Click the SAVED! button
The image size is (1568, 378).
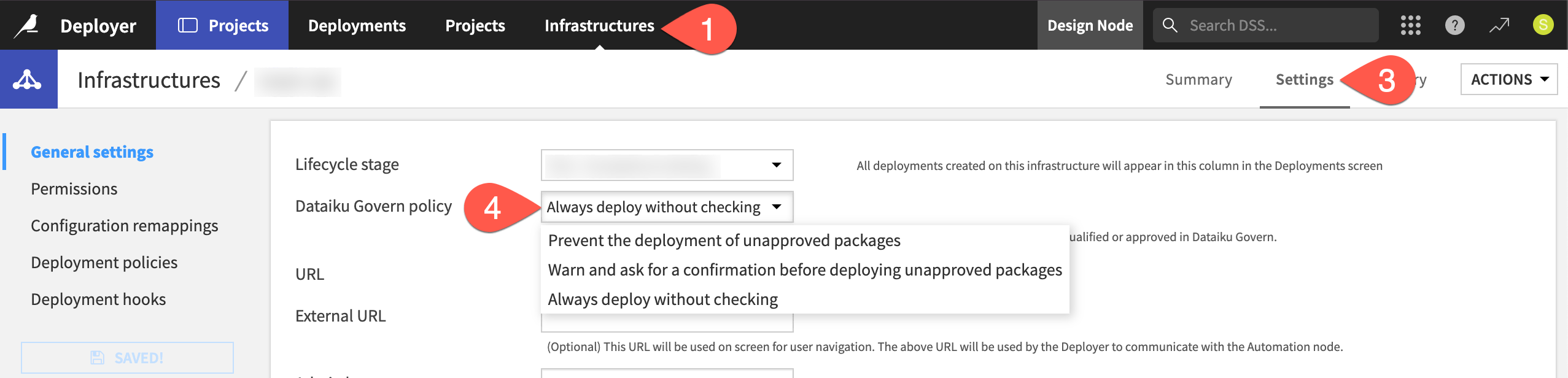(x=128, y=358)
